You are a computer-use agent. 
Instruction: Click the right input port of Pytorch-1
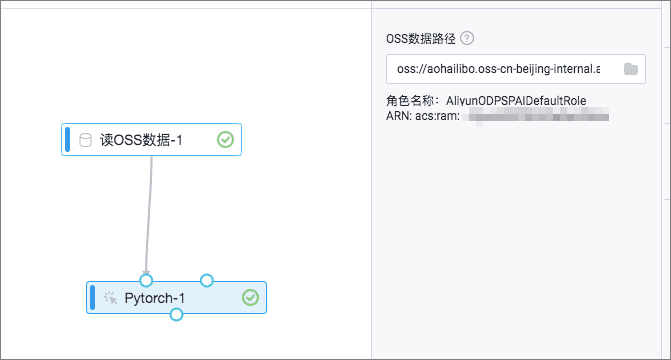(x=207, y=280)
